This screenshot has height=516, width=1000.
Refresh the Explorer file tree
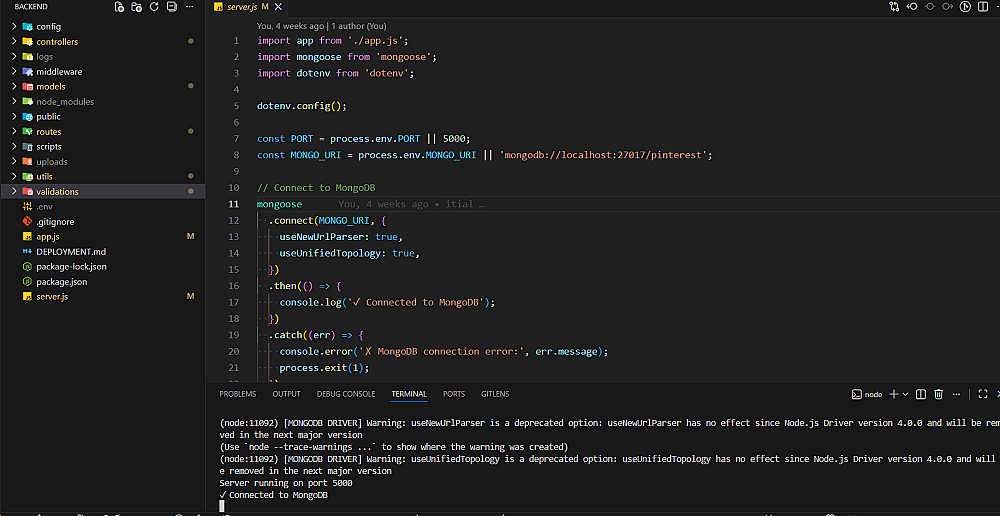tap(154, 7)
